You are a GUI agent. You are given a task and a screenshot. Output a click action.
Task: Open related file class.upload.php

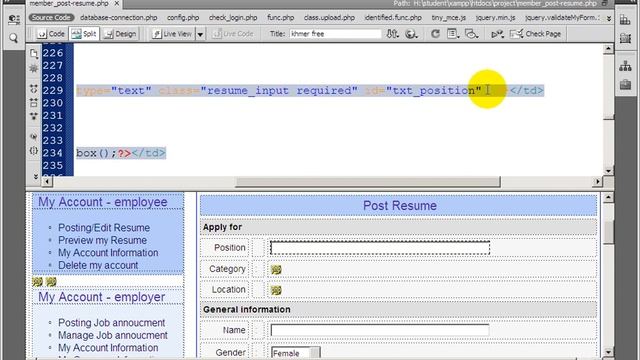click(x=329, y=18)
